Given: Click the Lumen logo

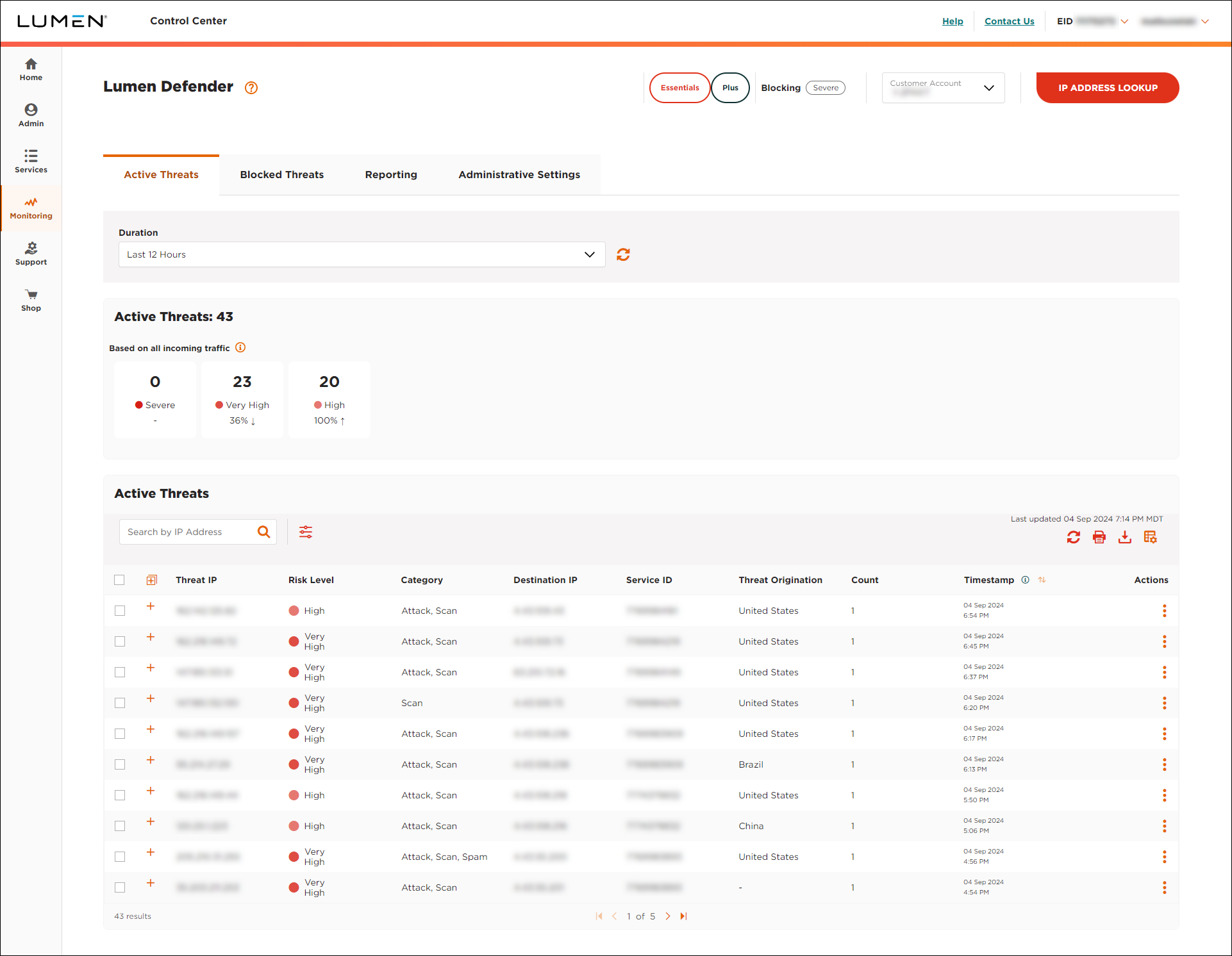Looking at the screenshot, I should (x=62, y=21).
